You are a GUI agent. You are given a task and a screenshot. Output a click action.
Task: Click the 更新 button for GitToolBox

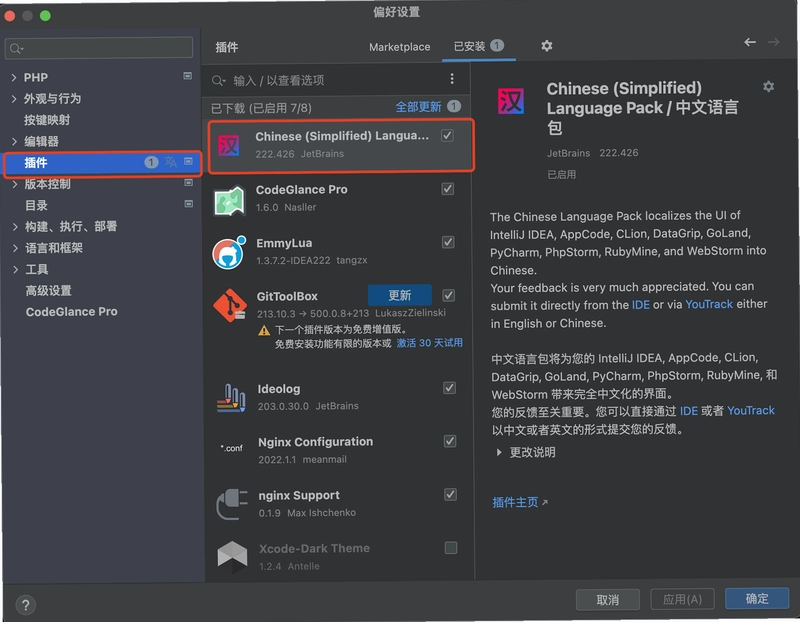click(399, 295)
